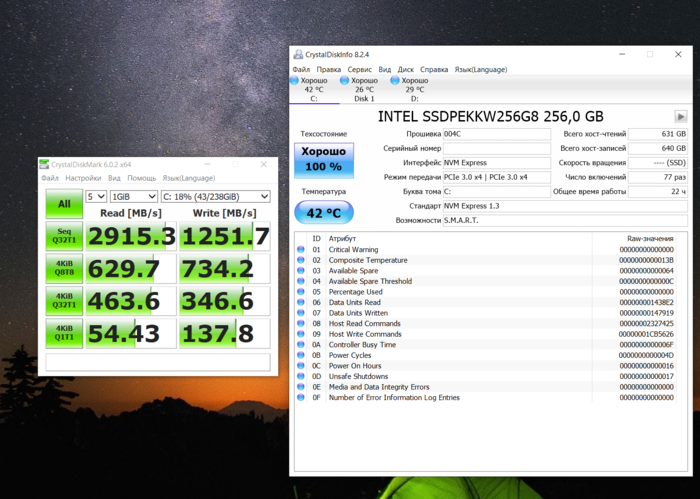This screenshot has height=499, width=700.
Task: Open the drive selector C: 18% dropdown
Action: 216,196
